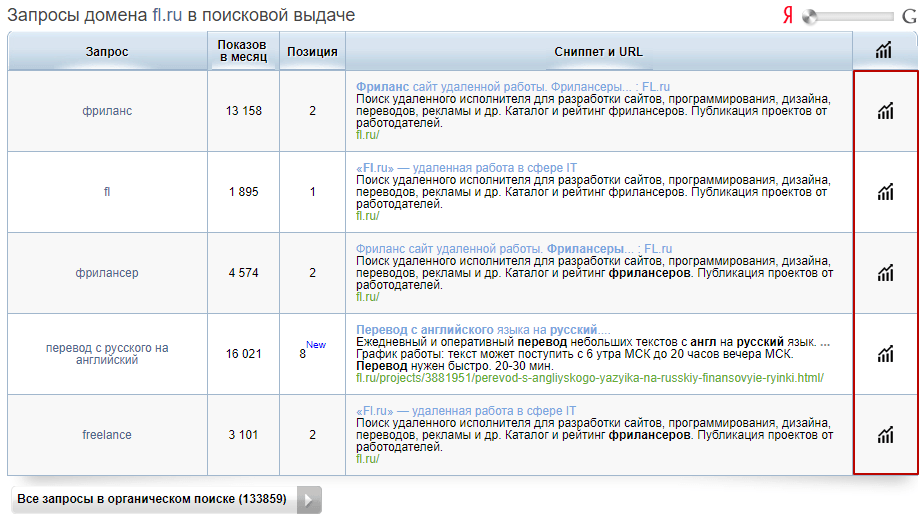Image resolution: width=924 pixels, height=519 pixels.
Task: Open перевод с русского на английский query
Action: (x=107, y=353)
